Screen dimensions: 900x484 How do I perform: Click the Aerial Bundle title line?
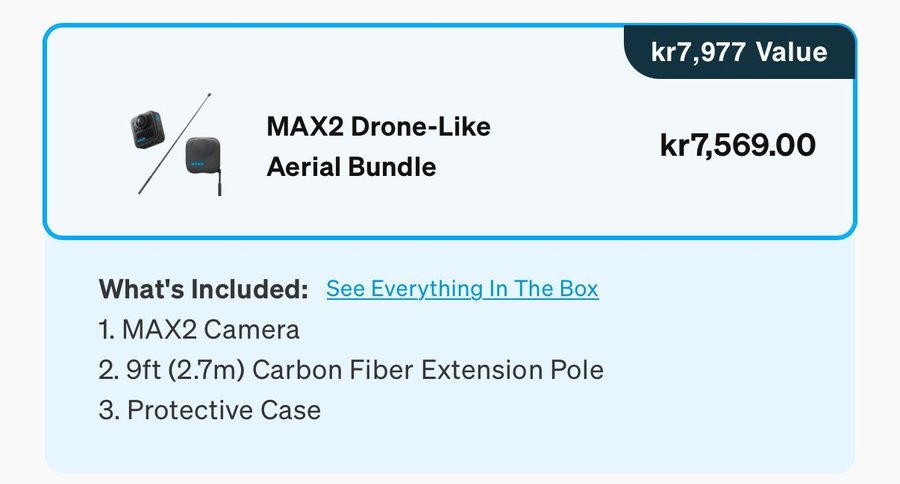pyautogui.click(x=351, y=166)
